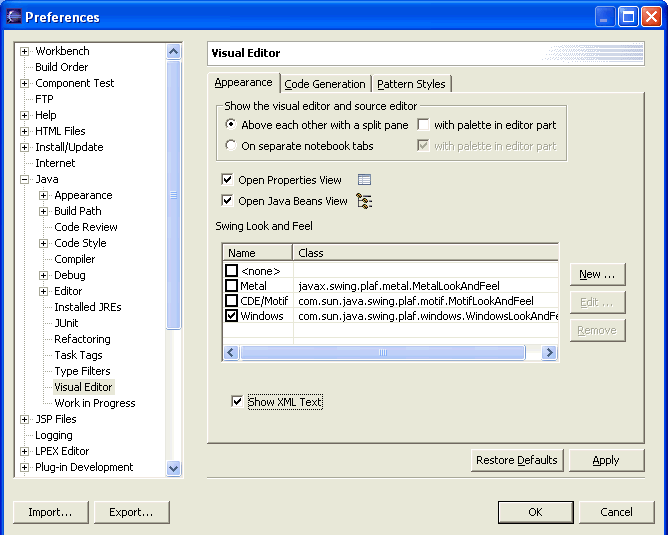Image resolution: width=670 pixels, height=535 pixels.
Task: Click the New... look and feel button
Action: (598, 274)
